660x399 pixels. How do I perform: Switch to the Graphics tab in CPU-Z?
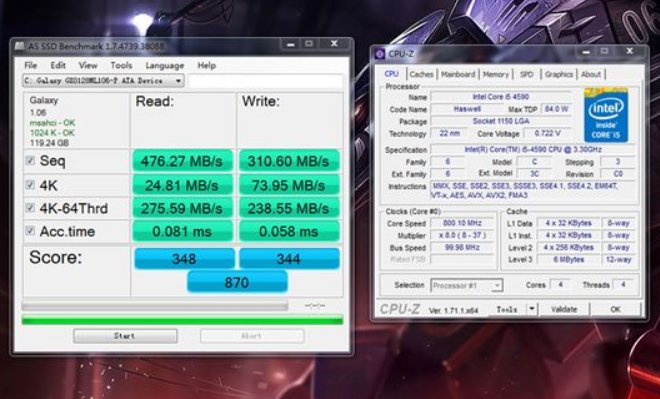[x=559, y=74]
